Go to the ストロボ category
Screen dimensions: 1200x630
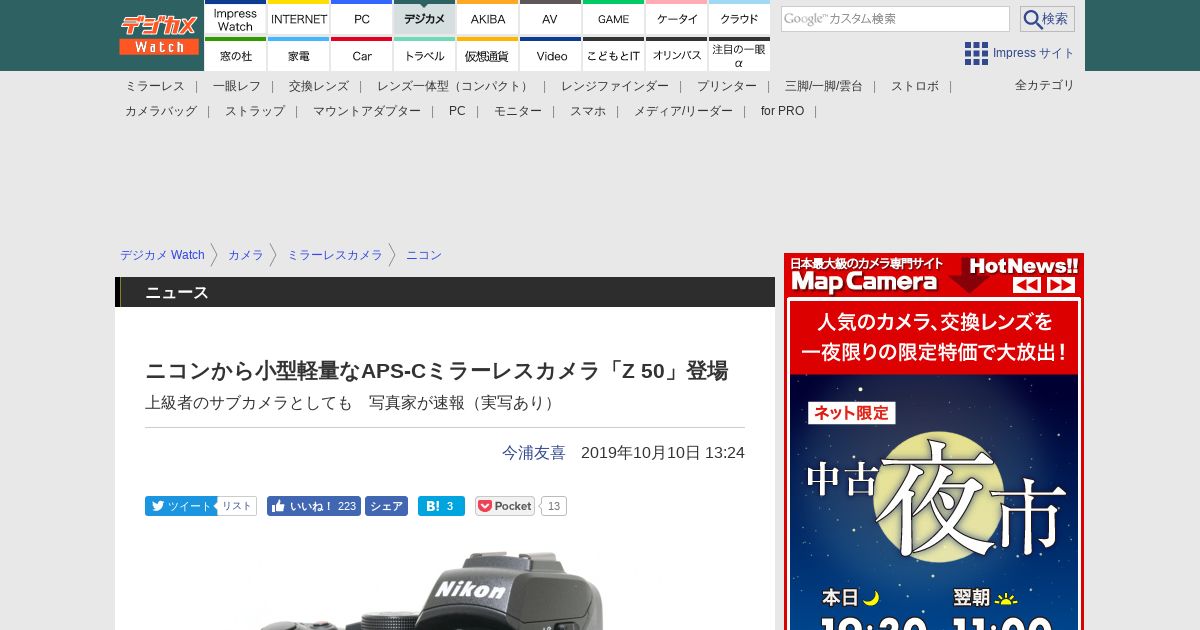click(915, 86)
